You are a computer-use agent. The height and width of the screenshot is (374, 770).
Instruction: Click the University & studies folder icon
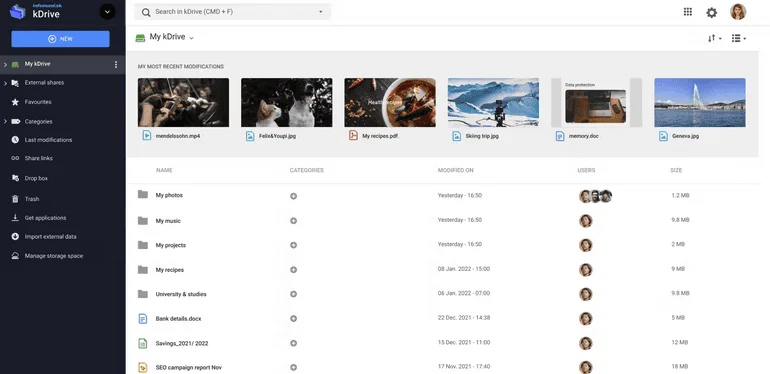coord(143,294)
